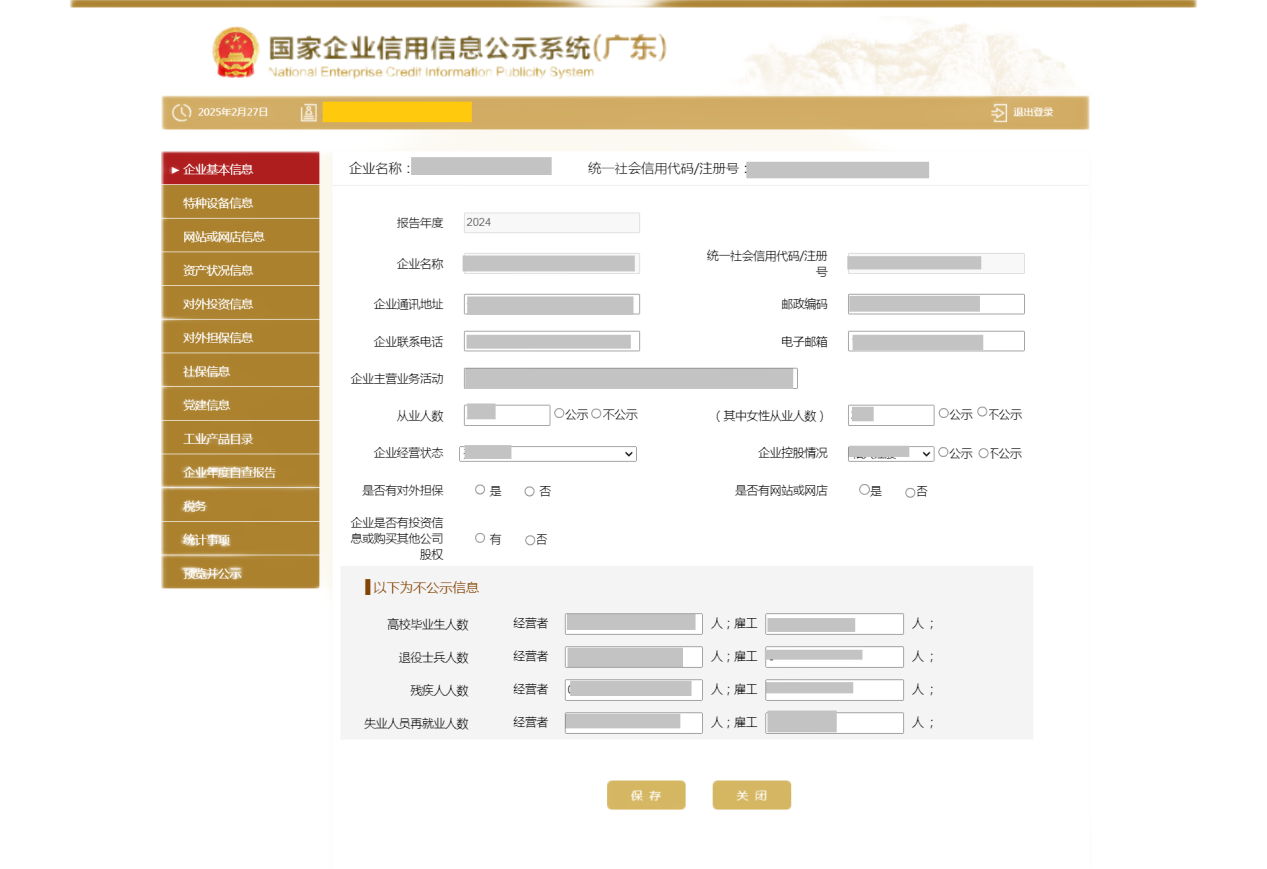Open the 企业经营状态 dropdown
The height and width of the screenshot is (869, 1267).
[548, 454]
